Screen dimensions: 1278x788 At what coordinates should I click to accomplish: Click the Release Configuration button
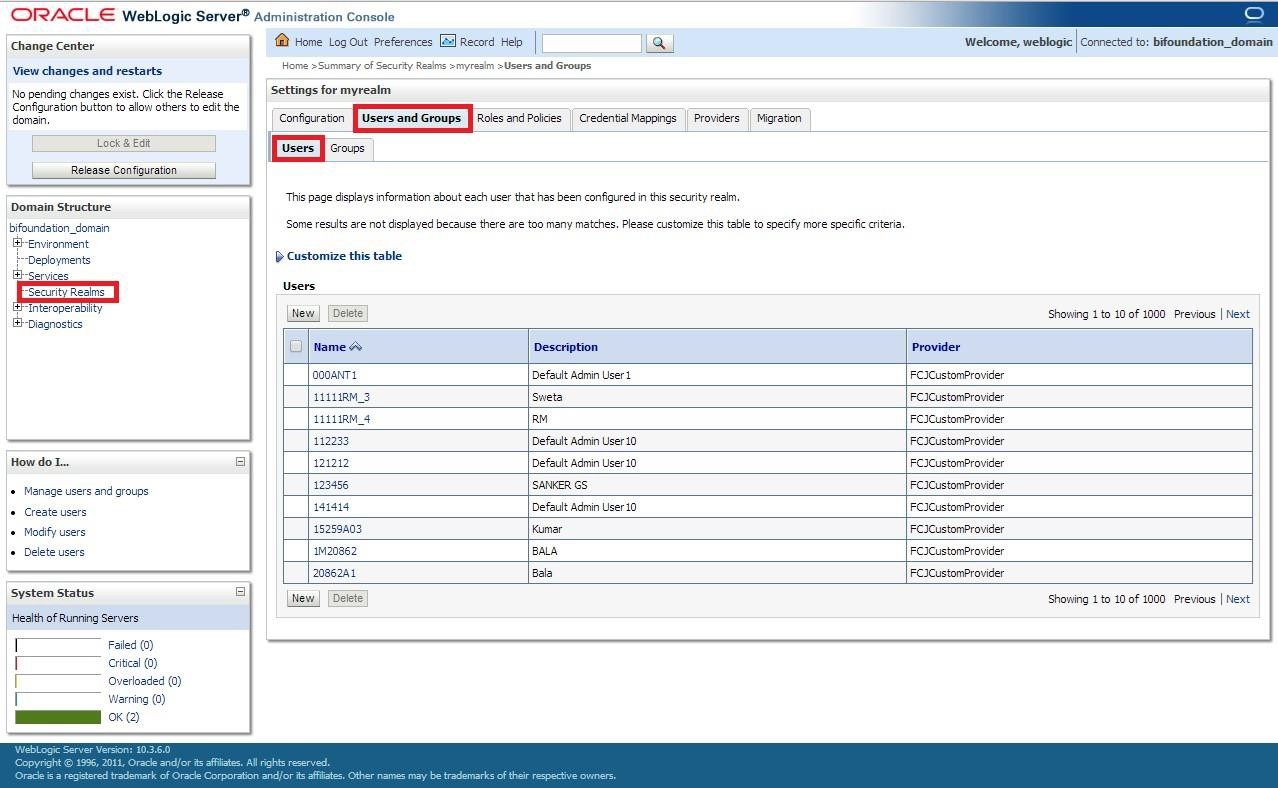click(124, 170)
